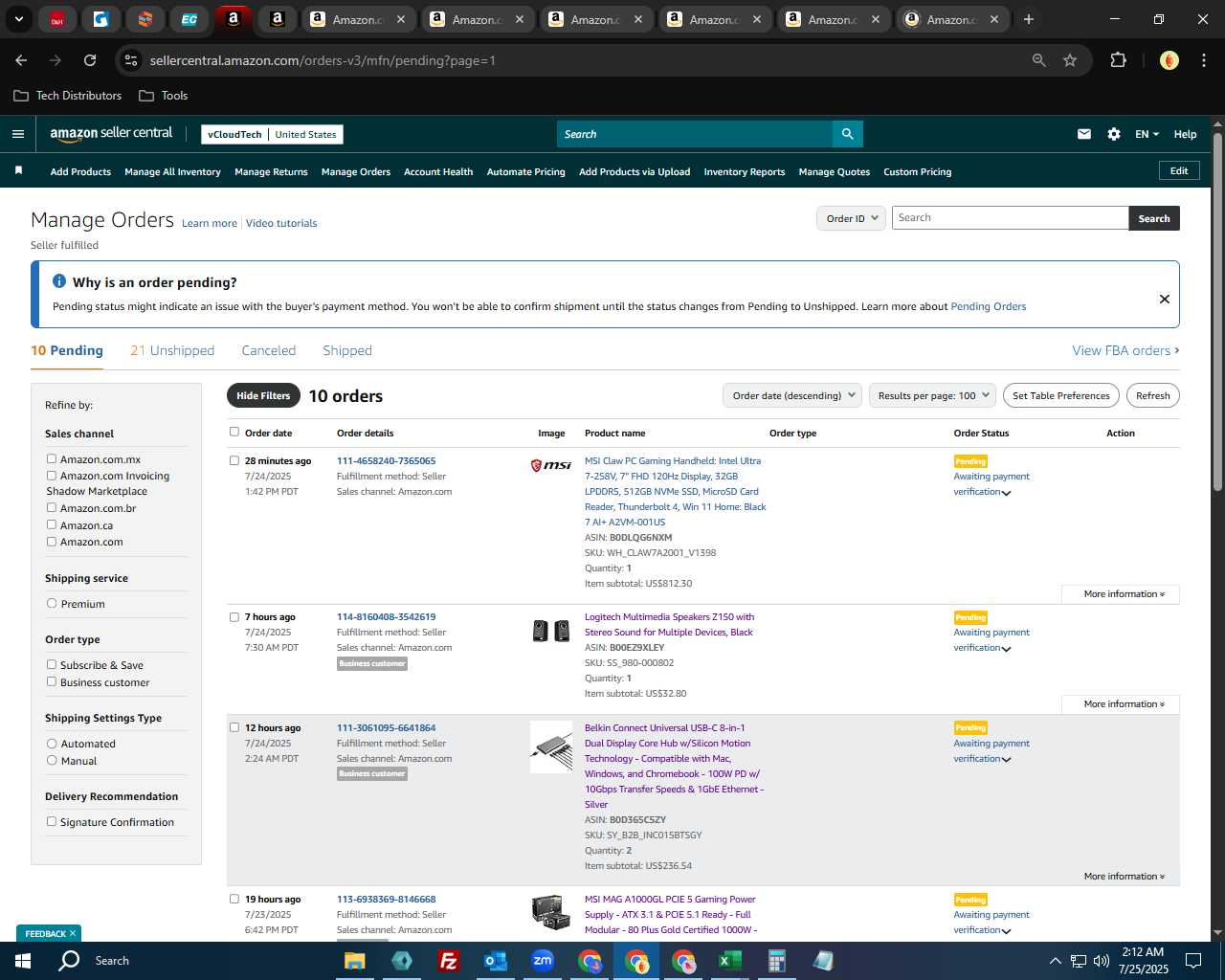Launch FileZilla from the taskbar
This screenshot has width=1225, height=980.
448,961
